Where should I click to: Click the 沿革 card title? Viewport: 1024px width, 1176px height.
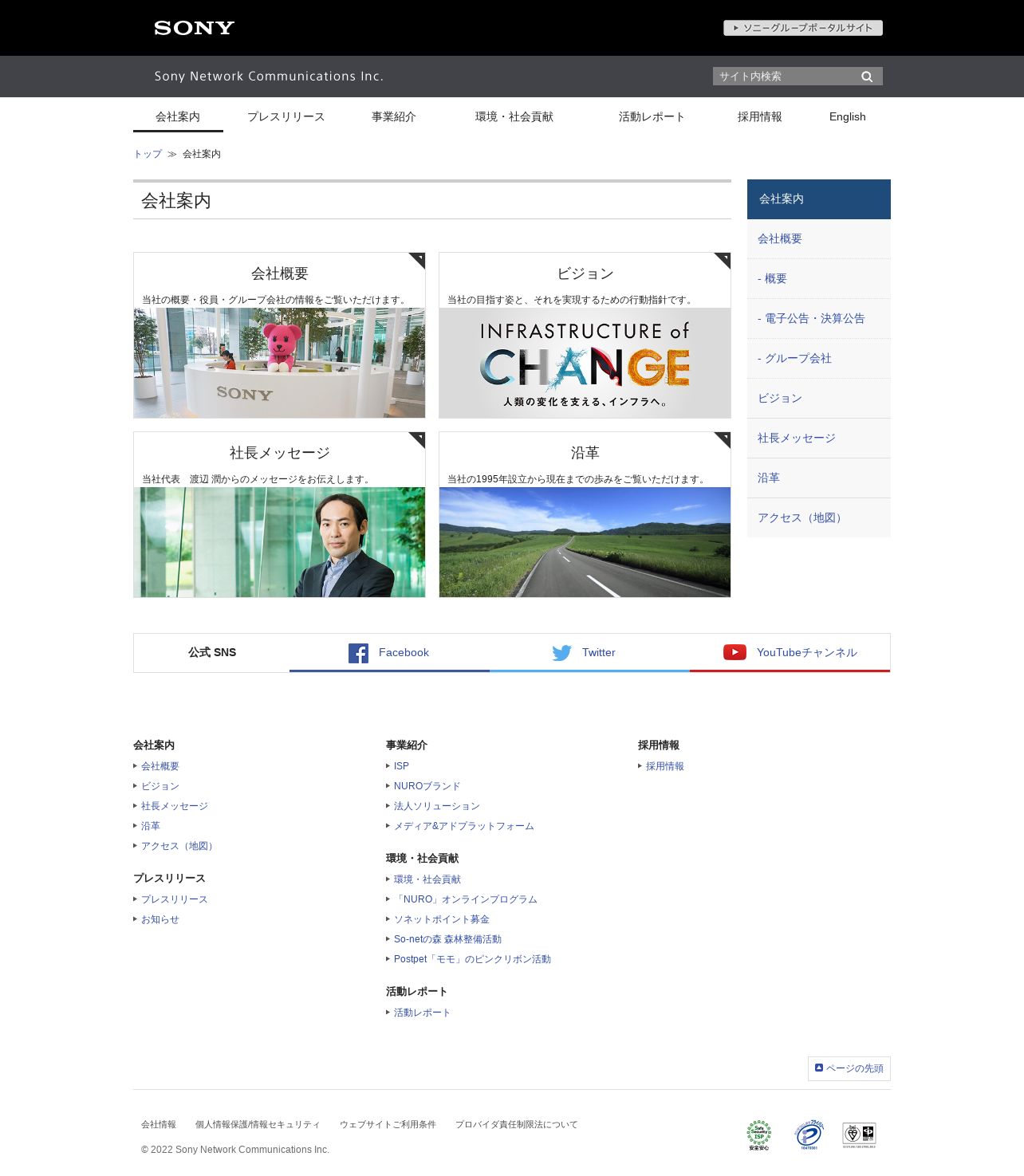[x=585, y=453]
